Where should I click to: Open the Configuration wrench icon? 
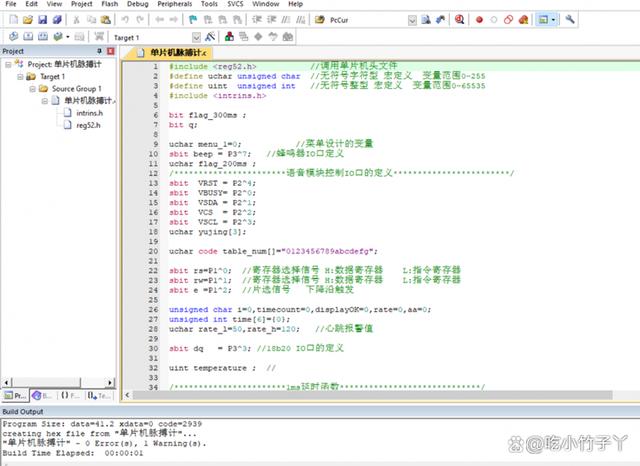click(x=570, y=19)
